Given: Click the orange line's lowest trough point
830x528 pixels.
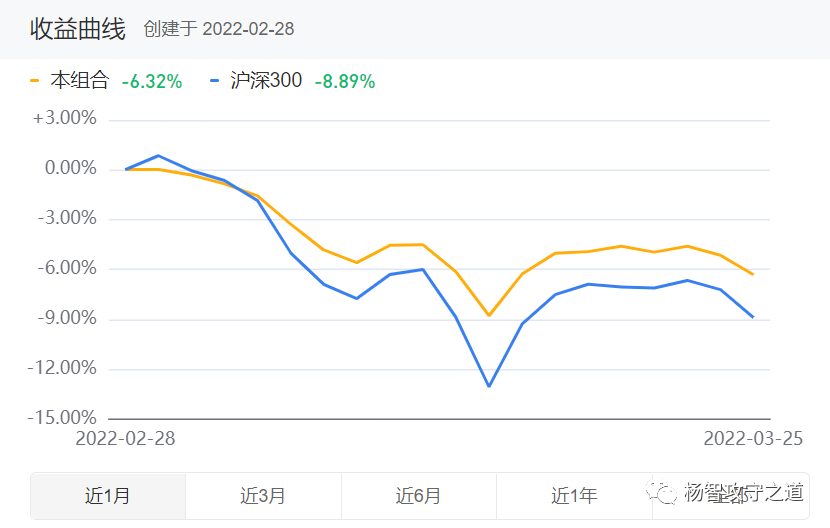Looking at the screenshot, I should (489, 315).
